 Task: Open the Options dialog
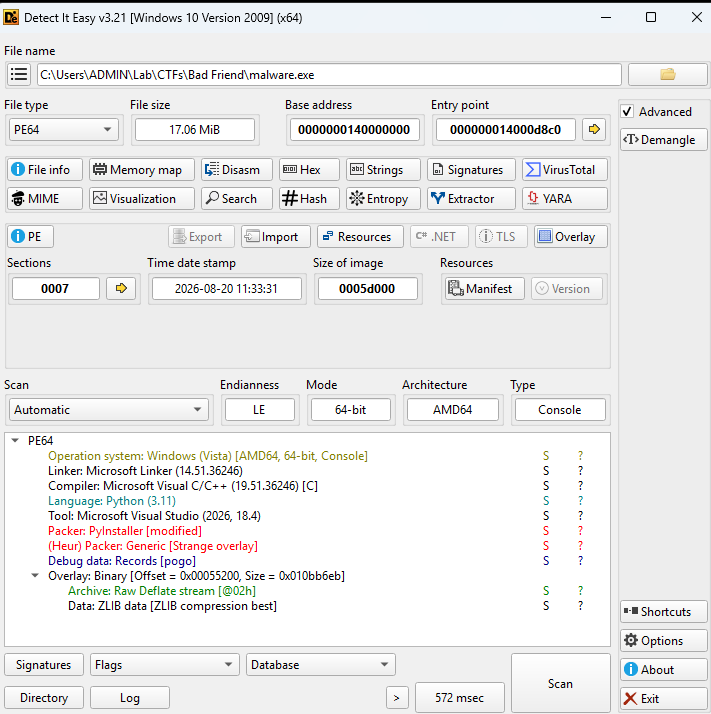pyautogui.click(x=664, y=641)
